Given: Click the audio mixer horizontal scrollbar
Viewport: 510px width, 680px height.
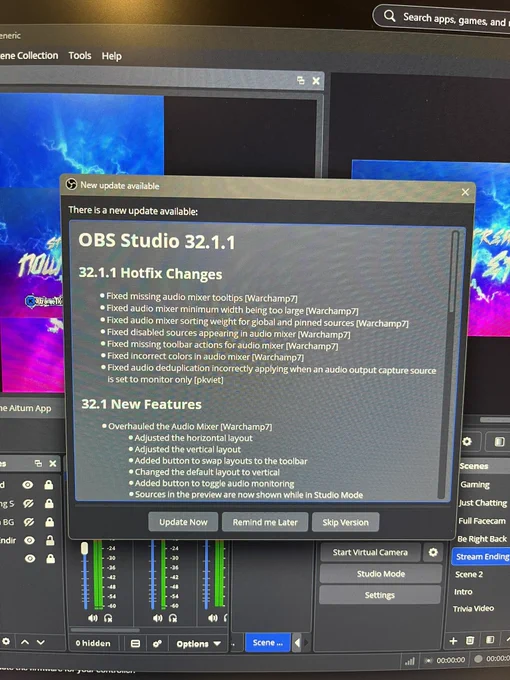Looking at the screenshot, I should point(105,629).
